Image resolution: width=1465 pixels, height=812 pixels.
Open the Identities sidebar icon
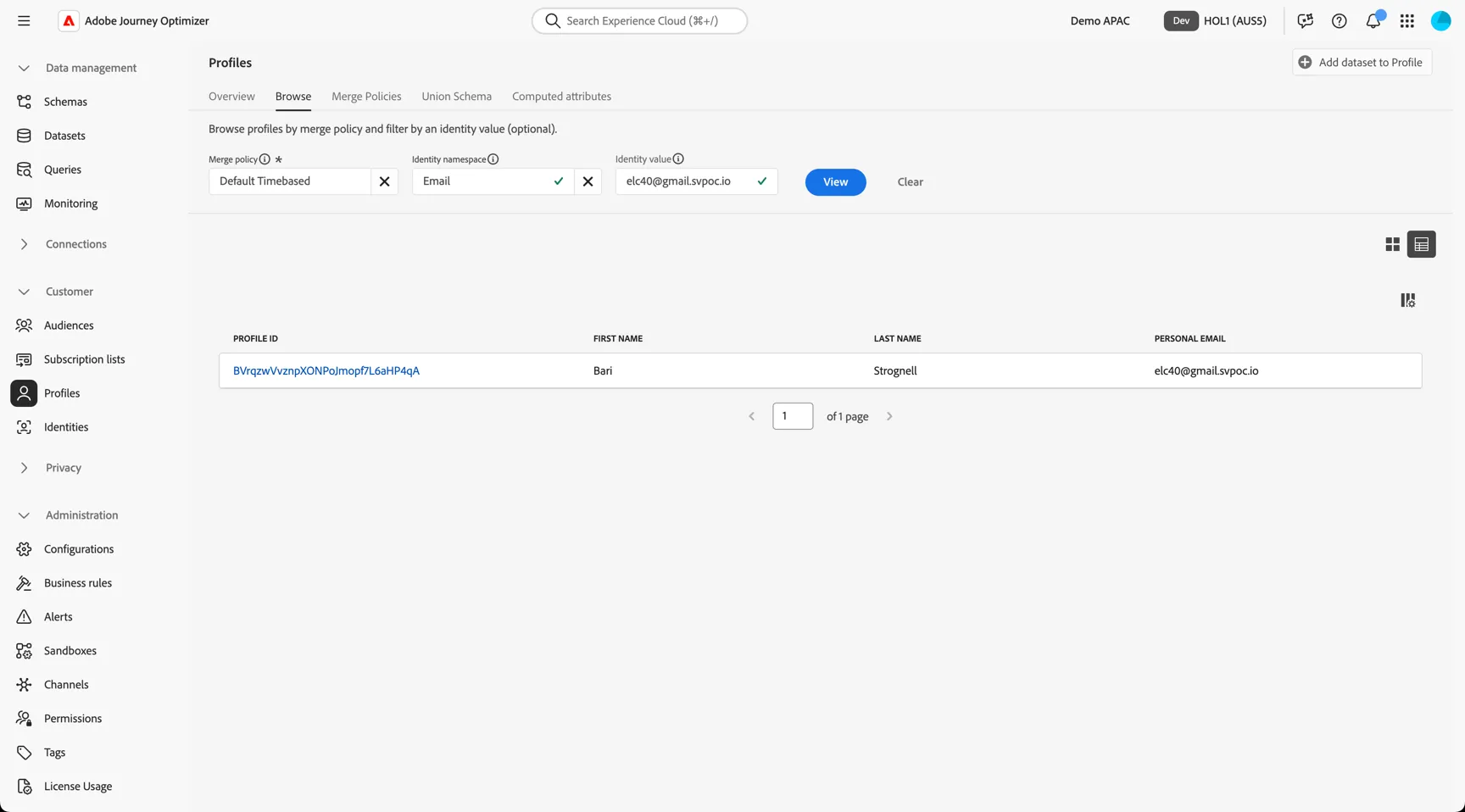tap(24, 427)
